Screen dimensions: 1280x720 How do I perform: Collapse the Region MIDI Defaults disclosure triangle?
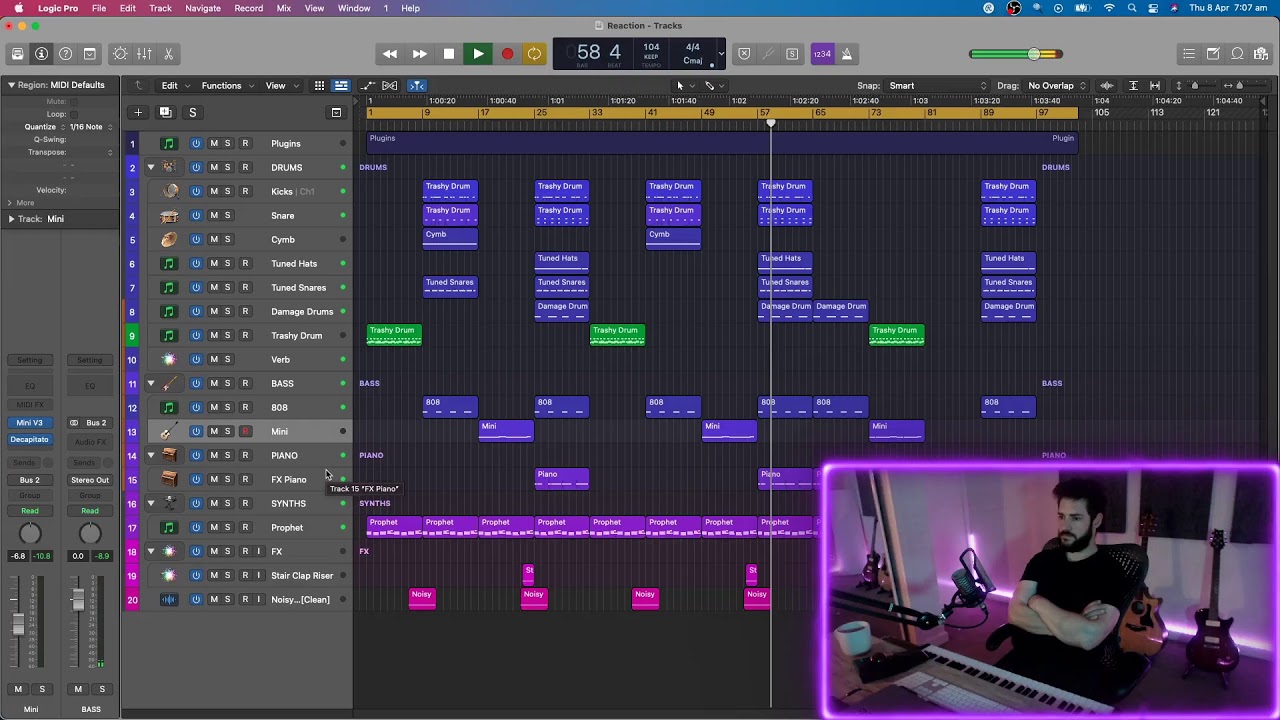tap(11, 85)
